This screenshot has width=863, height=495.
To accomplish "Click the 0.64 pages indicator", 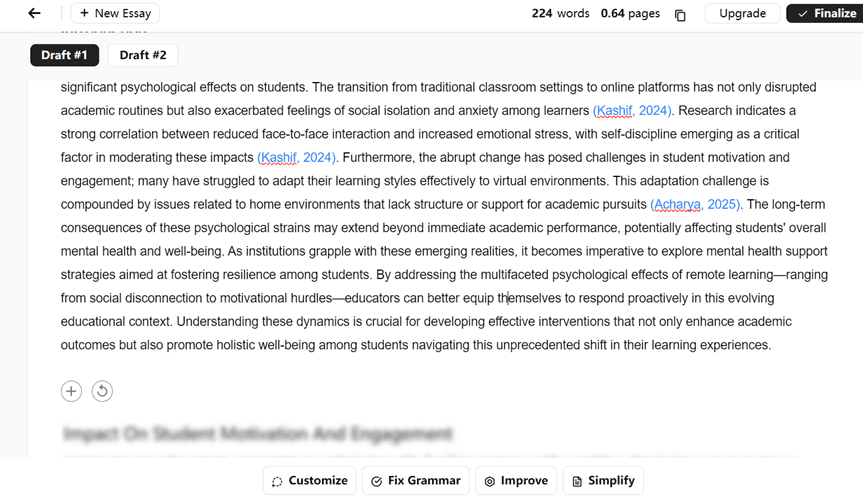I will (630, 13).
